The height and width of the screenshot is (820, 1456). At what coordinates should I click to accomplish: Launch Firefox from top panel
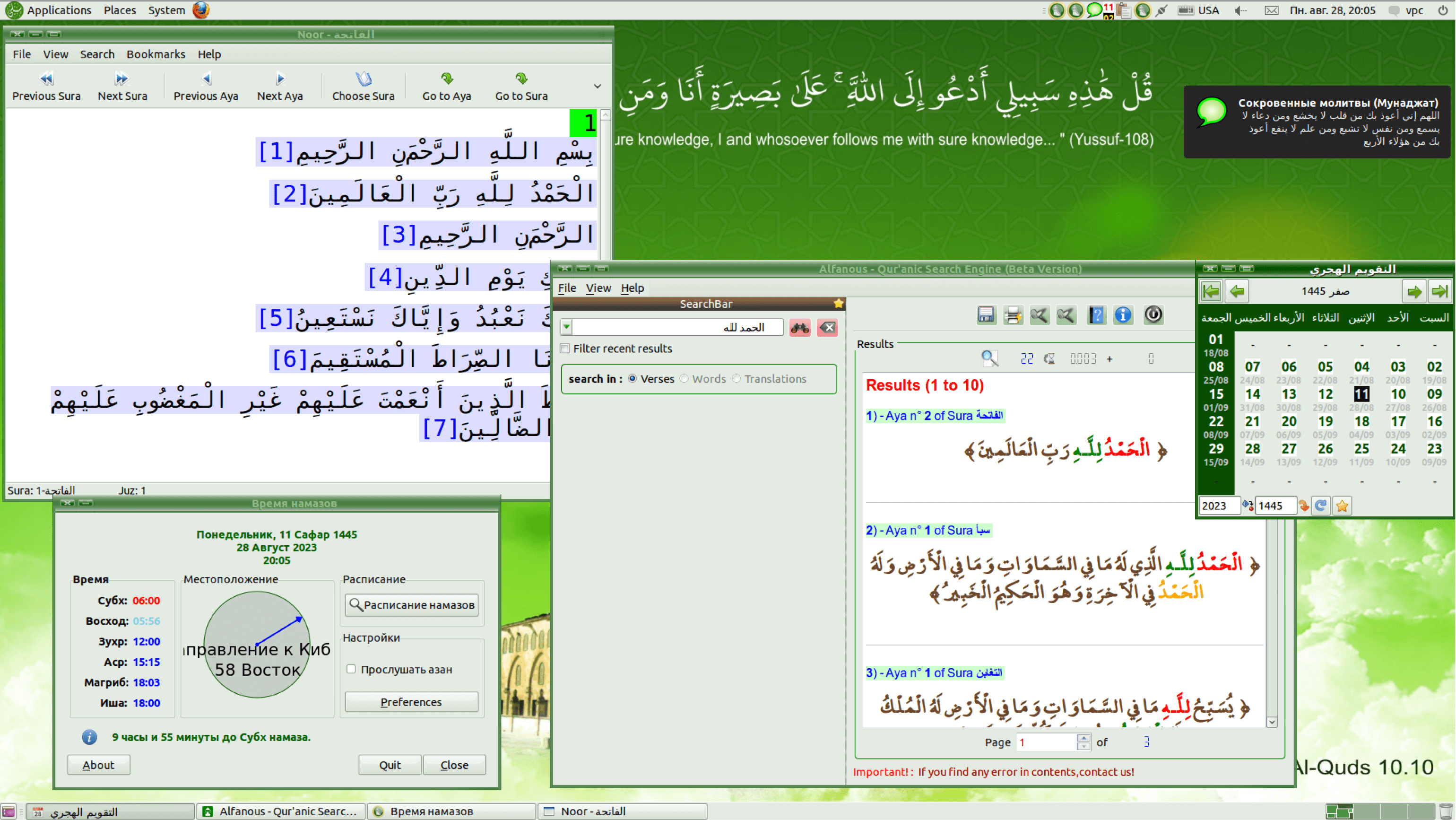pos(200,10)
